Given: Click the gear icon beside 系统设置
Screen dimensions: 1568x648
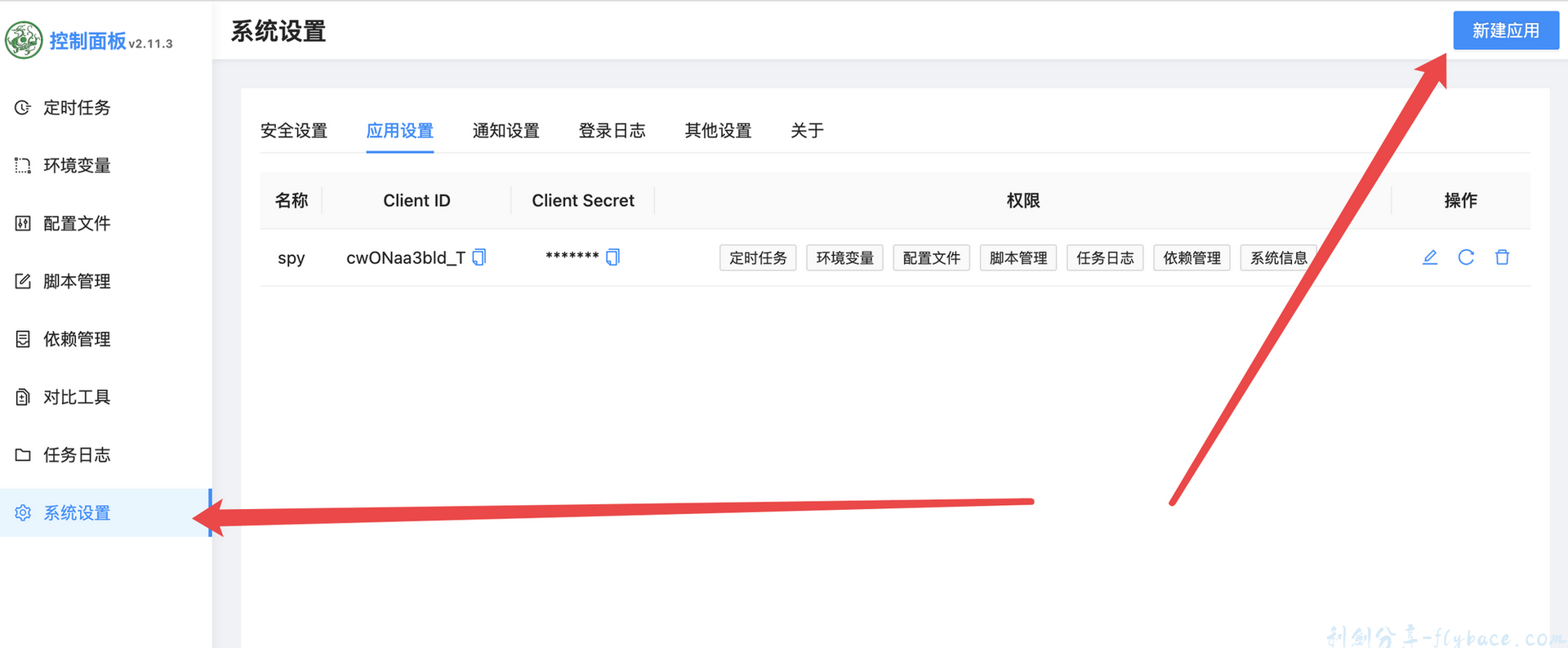Looking at the screenshot, I should (23, 513).
